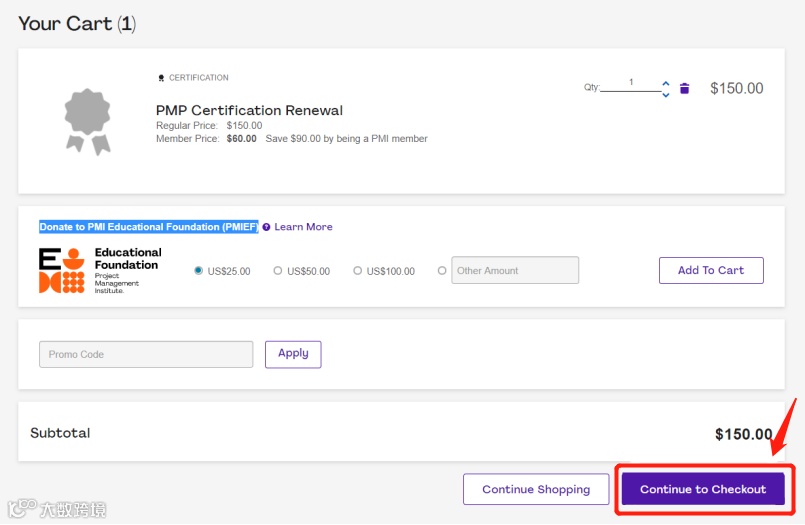Image resolution: width=805 pixels, height=525 pixels.
Task: Click the small certification badge icon
Action: tap(161, 78)
